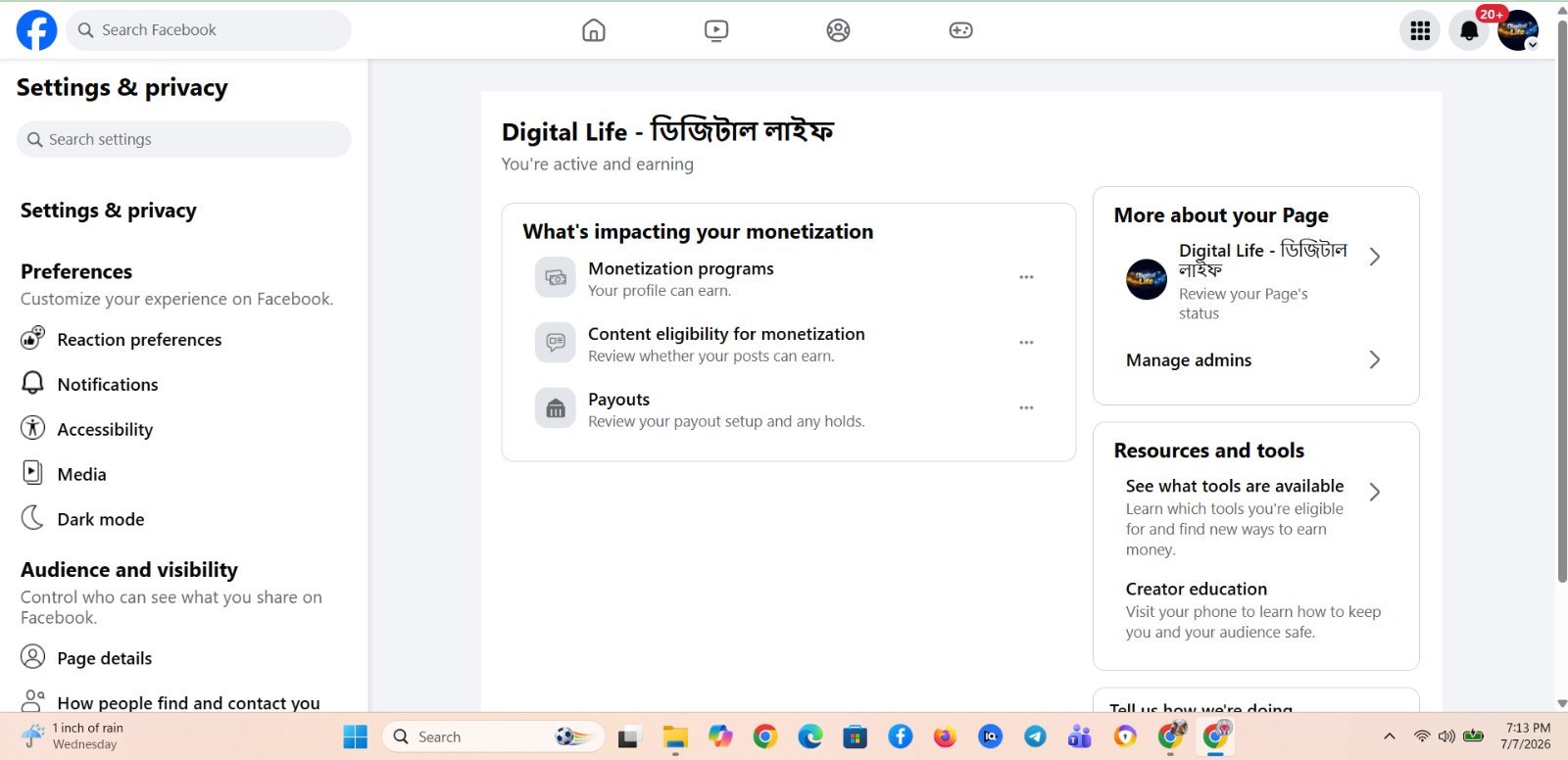The image size is (1568, 760).
Task: Open the Facebook logo home link
Action: click(36, 30)
